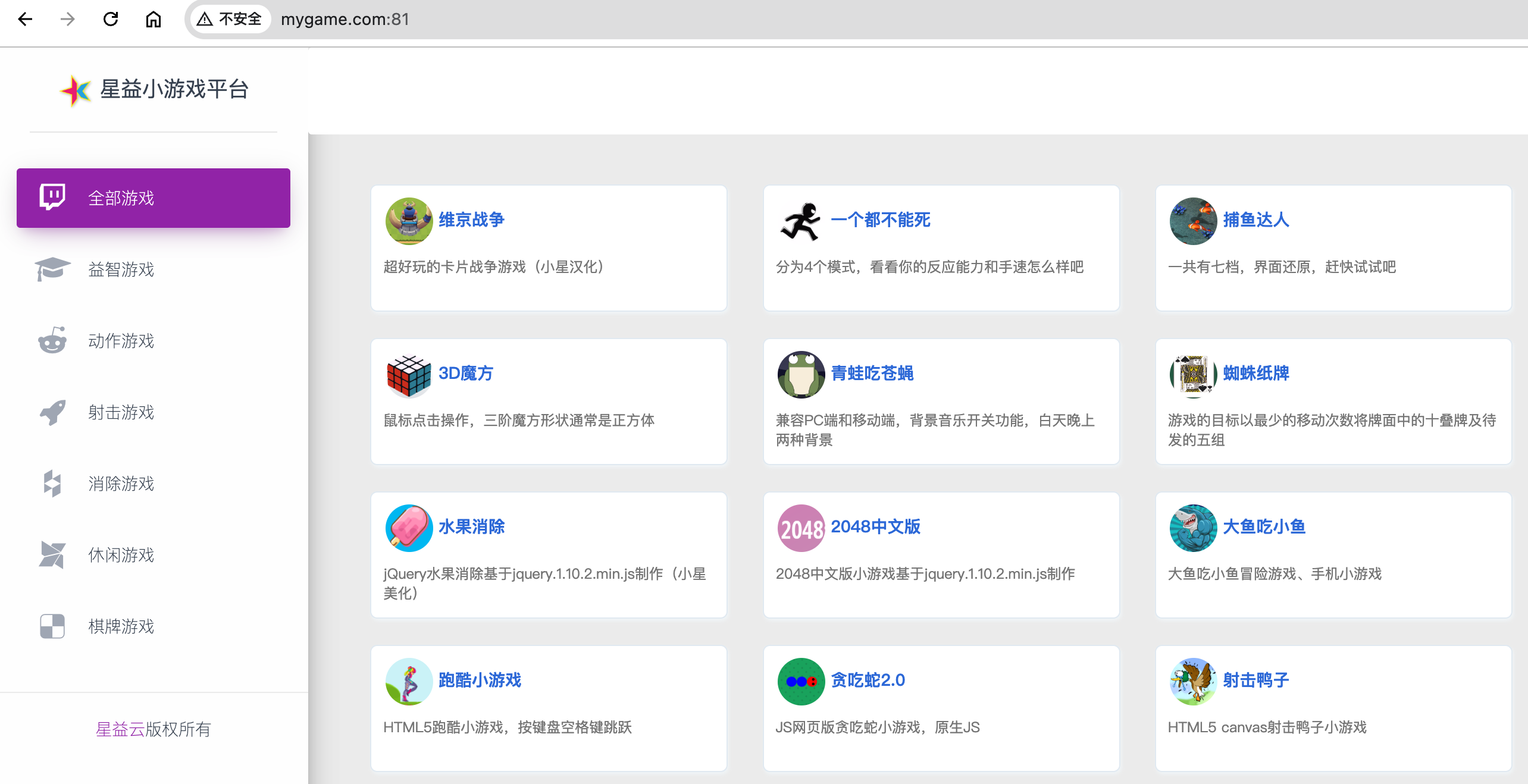Select 全部游戏 in the sidebar
Image resolution: width=1528 pixels, height=784 pixels.
pos(121,198)
